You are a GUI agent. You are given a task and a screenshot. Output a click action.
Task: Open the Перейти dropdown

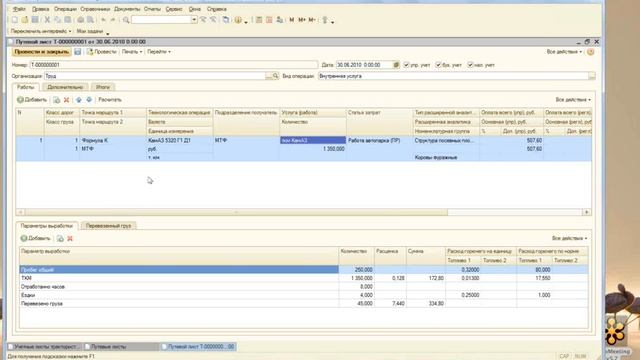coord(159,52)
